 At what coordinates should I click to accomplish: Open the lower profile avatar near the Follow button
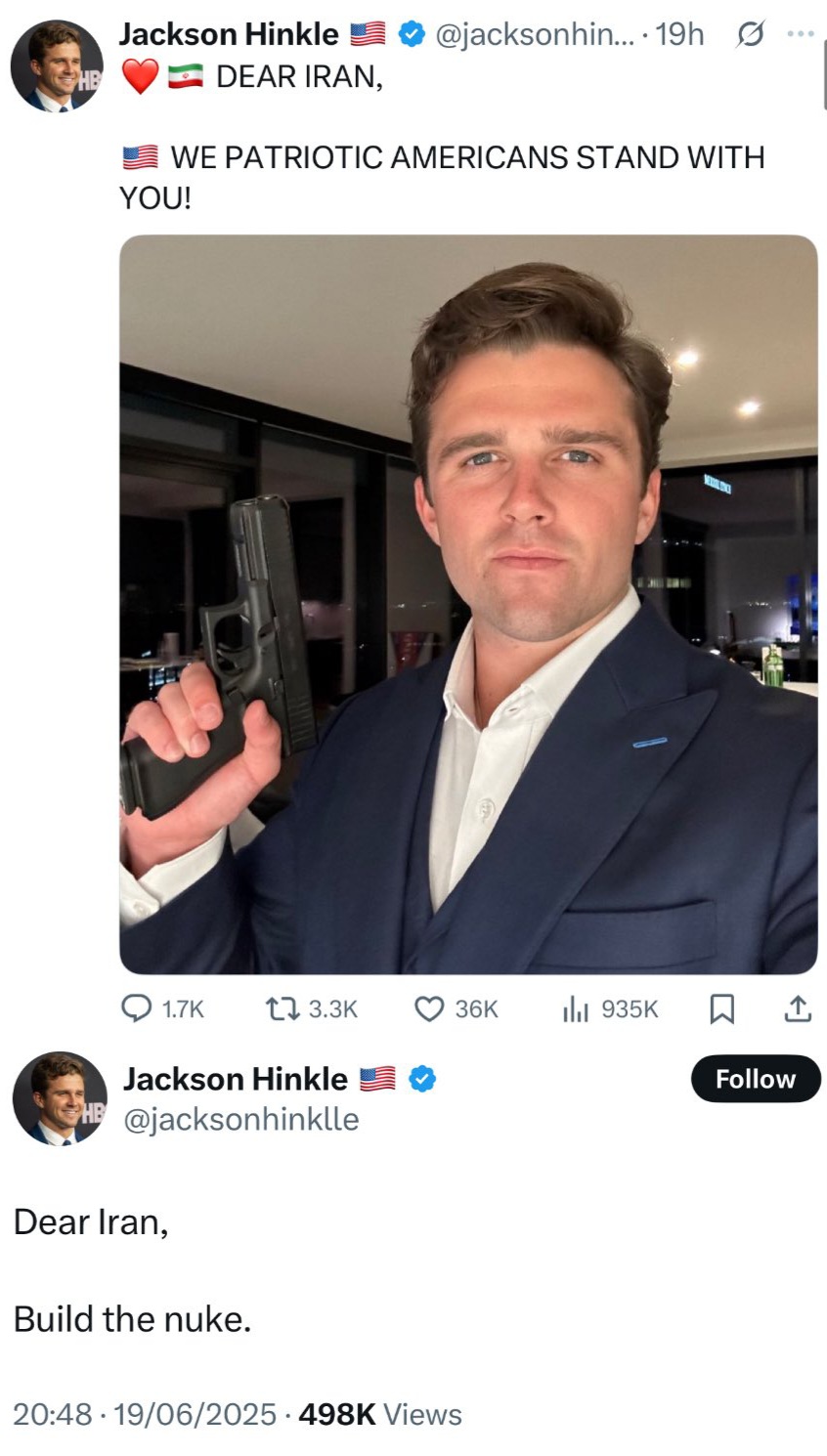click(60, 1098)
